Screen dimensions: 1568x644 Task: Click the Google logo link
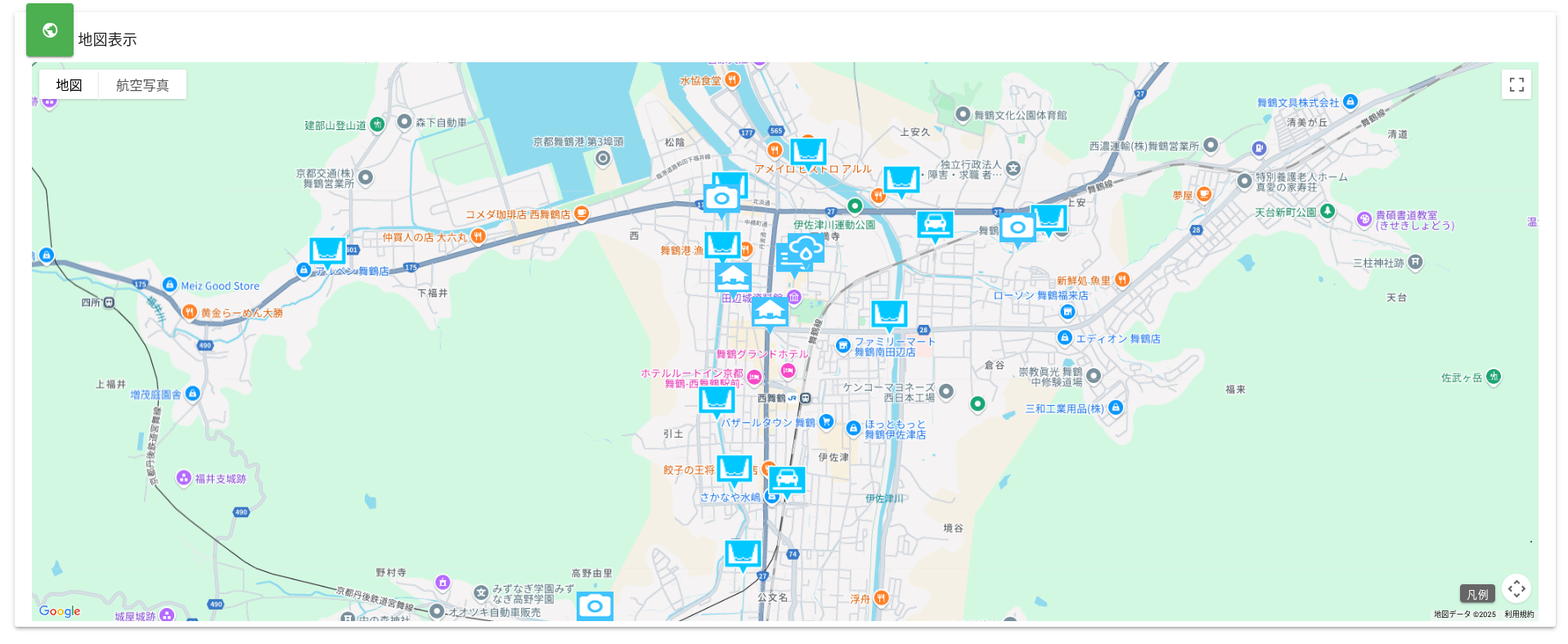pyautogui.click(x=60, y=611)
